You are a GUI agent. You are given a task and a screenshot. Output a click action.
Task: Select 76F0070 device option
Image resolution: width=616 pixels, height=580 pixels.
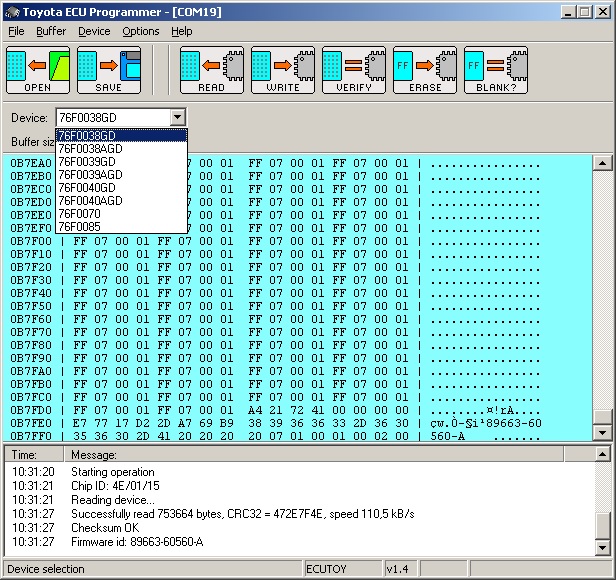(79, 213)
